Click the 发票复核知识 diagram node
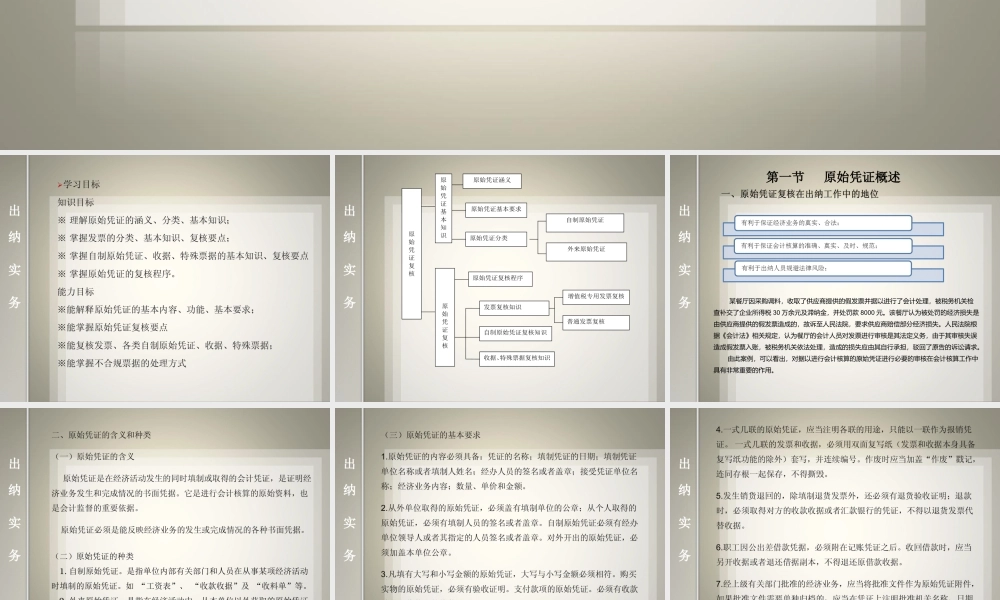Image resolution: width=1000 pixels, height=600 pixels. pos(515,308)
